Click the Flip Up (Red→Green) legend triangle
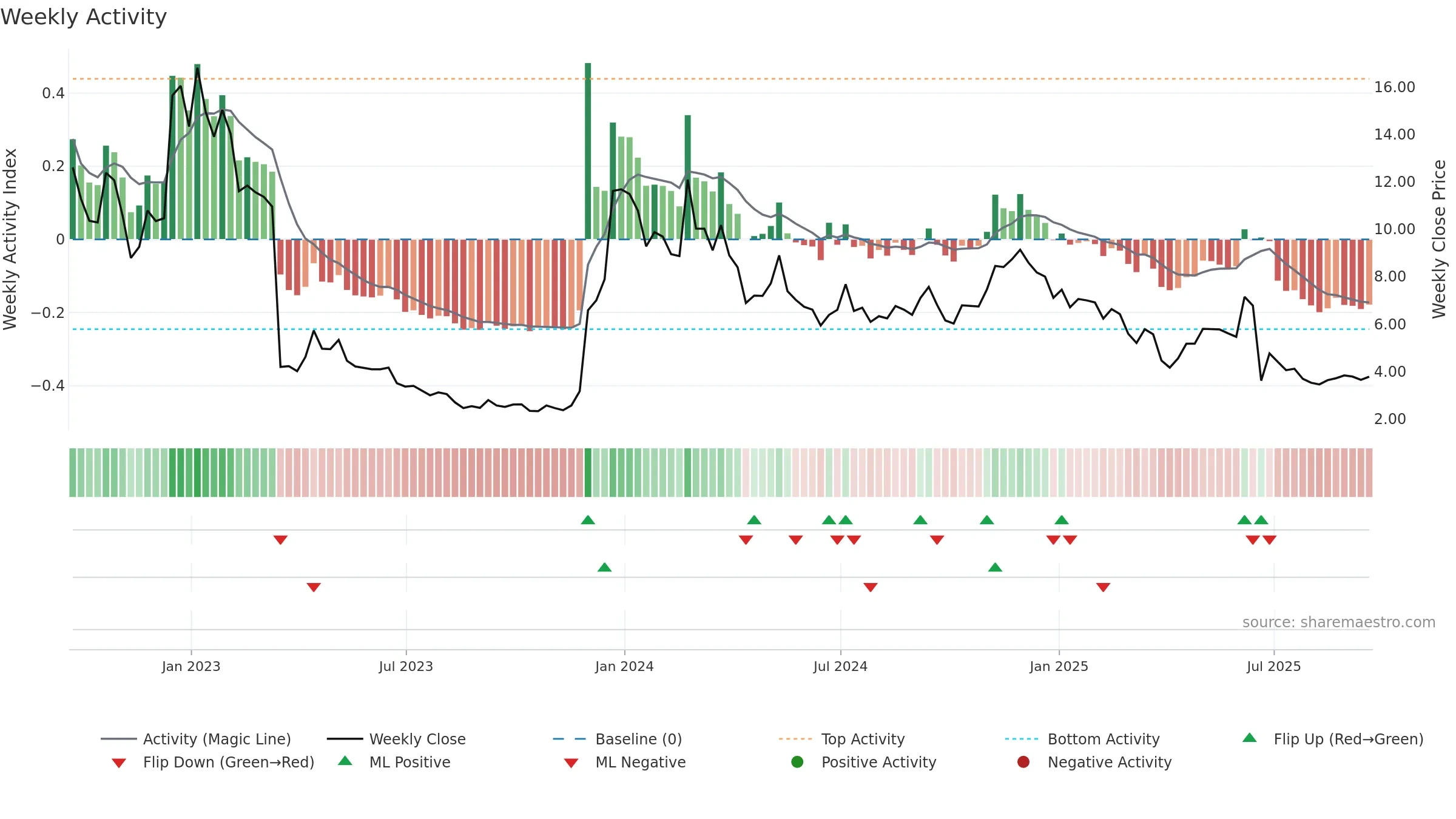This screenshot has height=819, width=1456. tap(1250, 738)
